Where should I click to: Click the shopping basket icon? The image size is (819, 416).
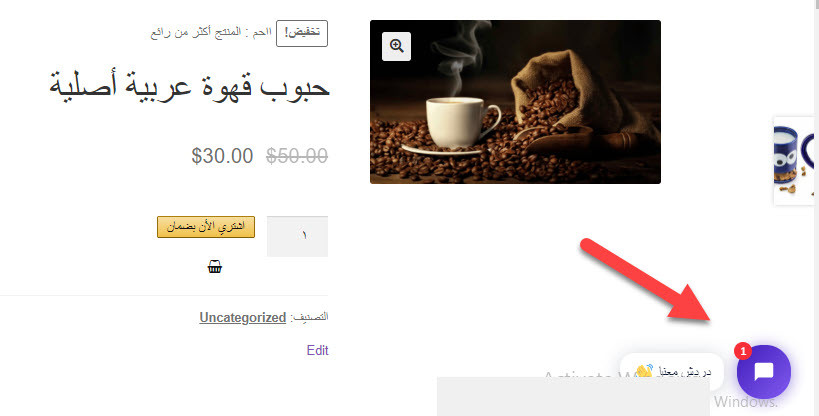215,267
